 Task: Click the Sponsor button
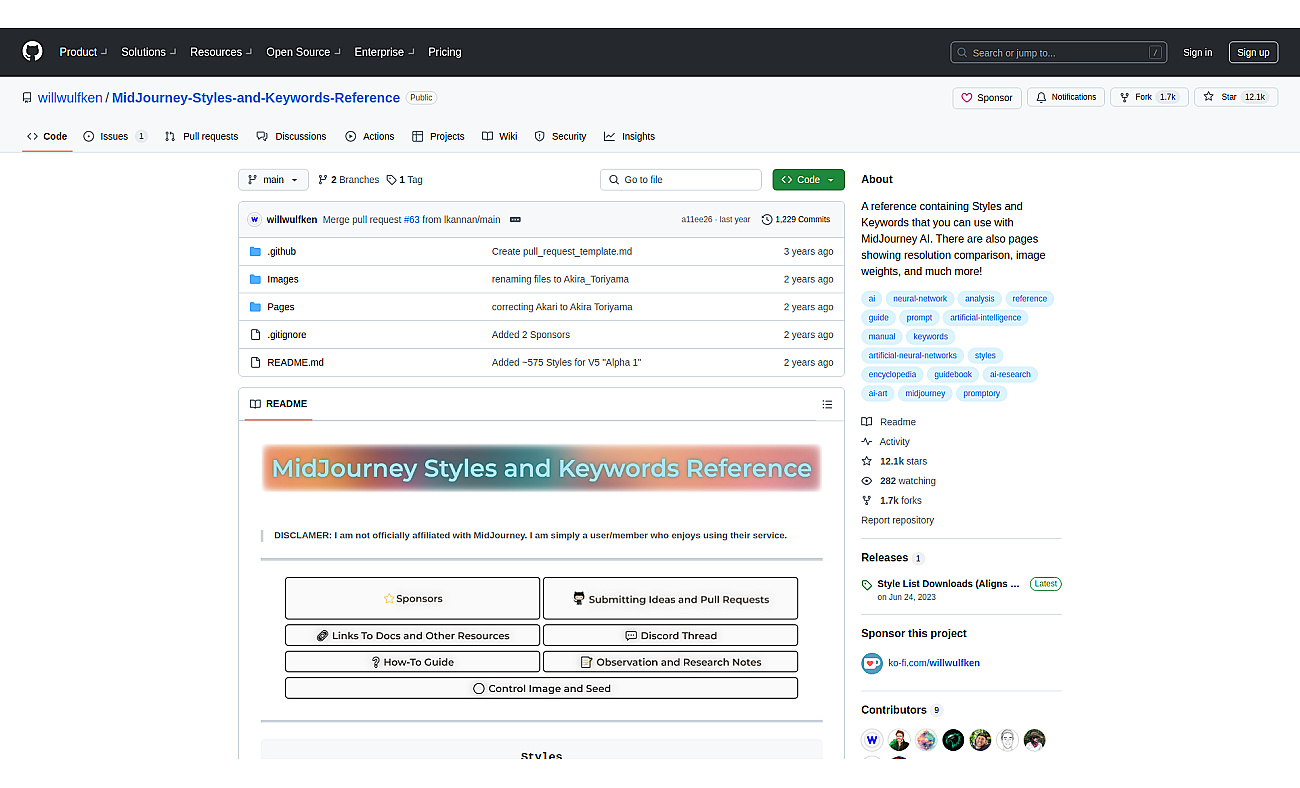coord(987,97)
